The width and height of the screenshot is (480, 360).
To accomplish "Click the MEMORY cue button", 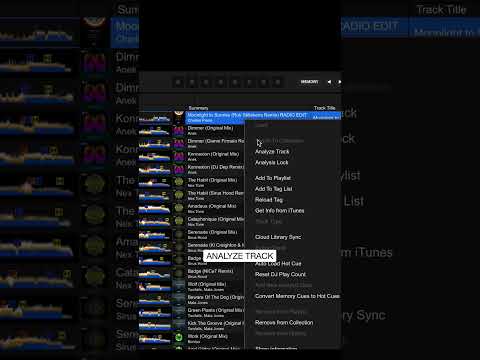I will 309,82.
